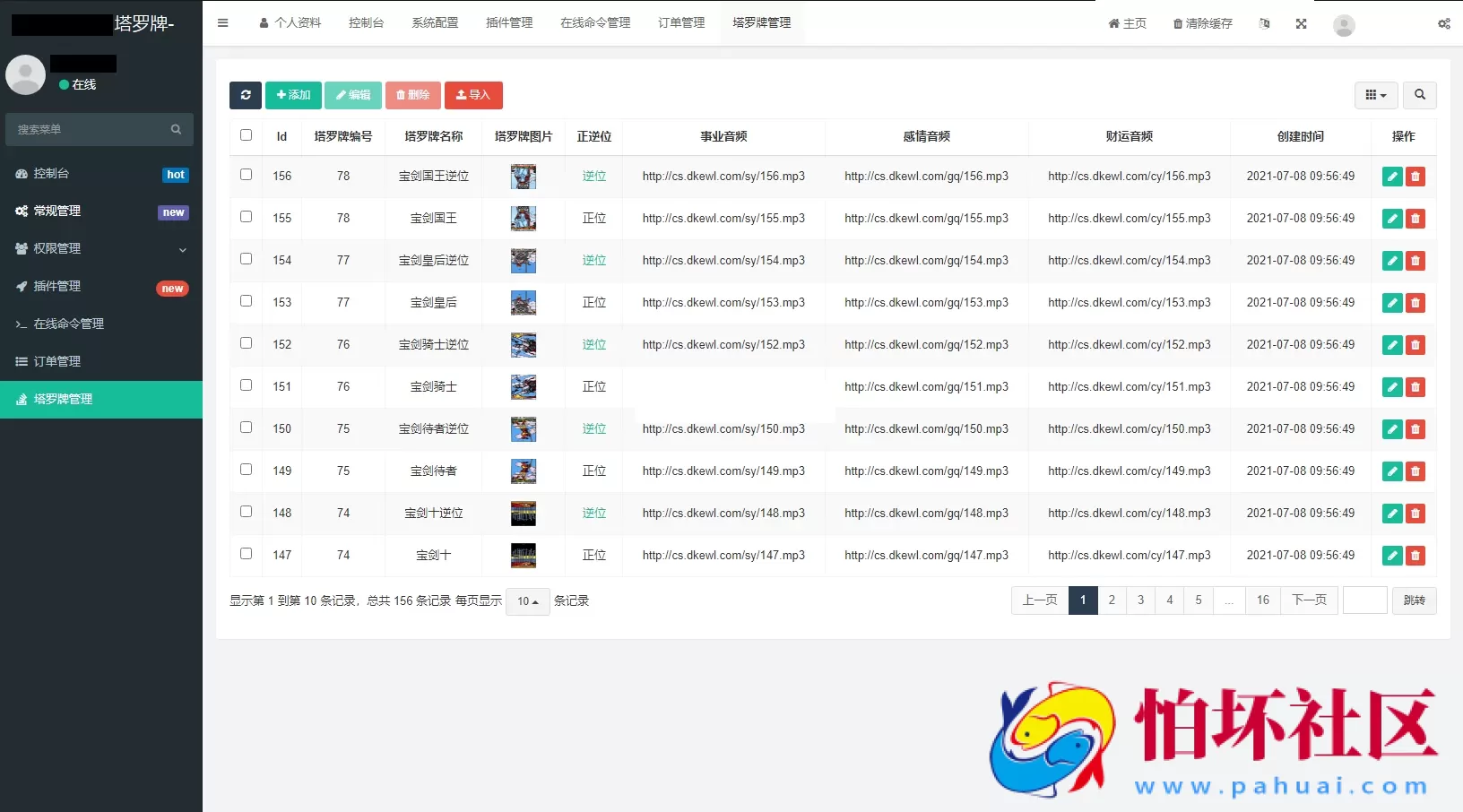The height and width of the screenshot is (812, 1463).
Task: Click the refresh icon above the table
Action: point(246,95)
